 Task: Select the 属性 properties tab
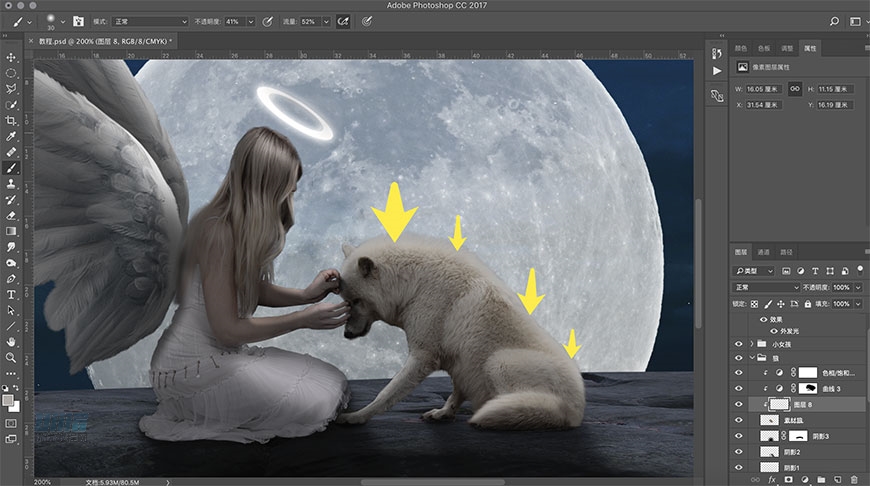tap(810, 48)
